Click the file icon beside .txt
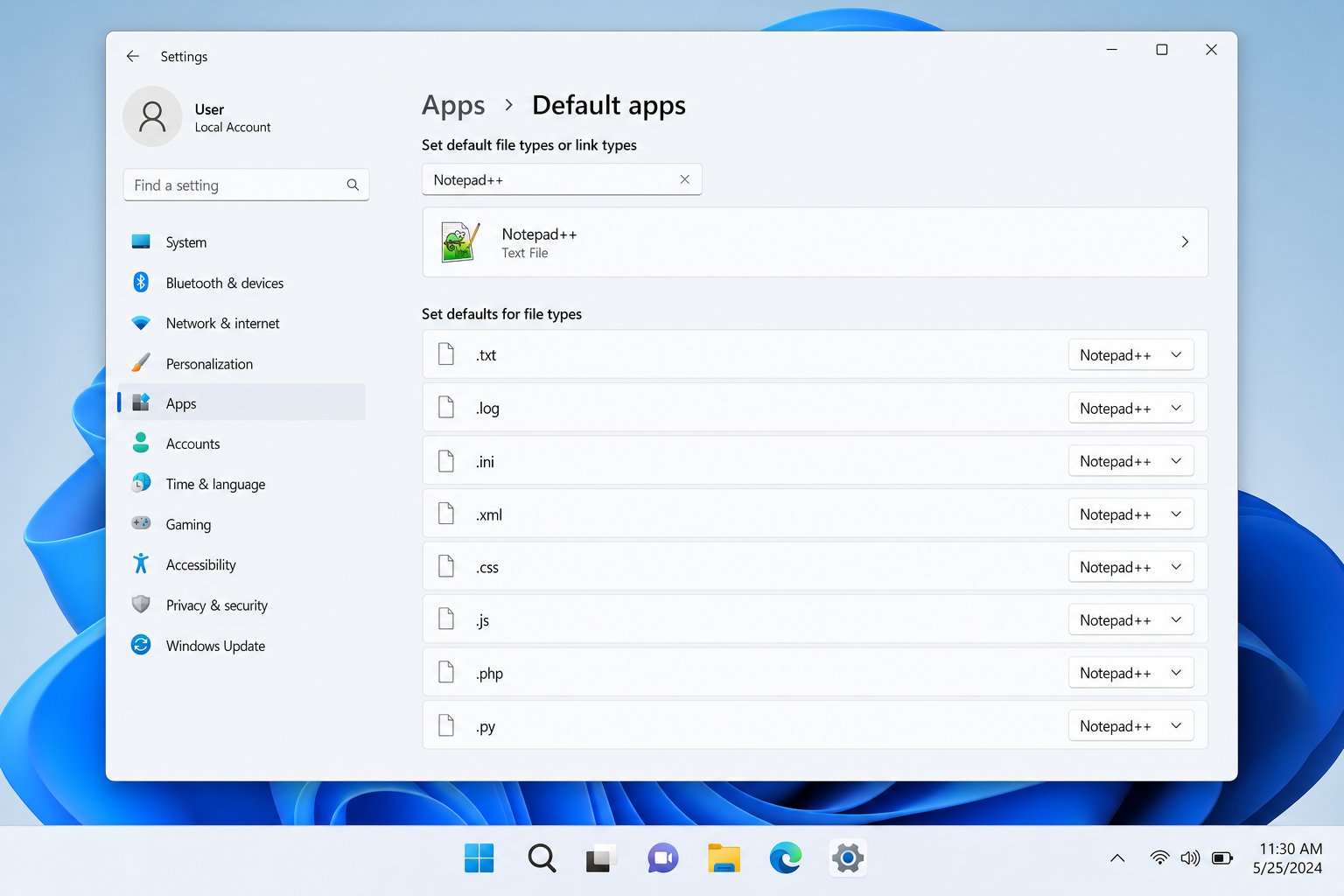The height and width of the screenshot is (896, 1344). point(446,354)
